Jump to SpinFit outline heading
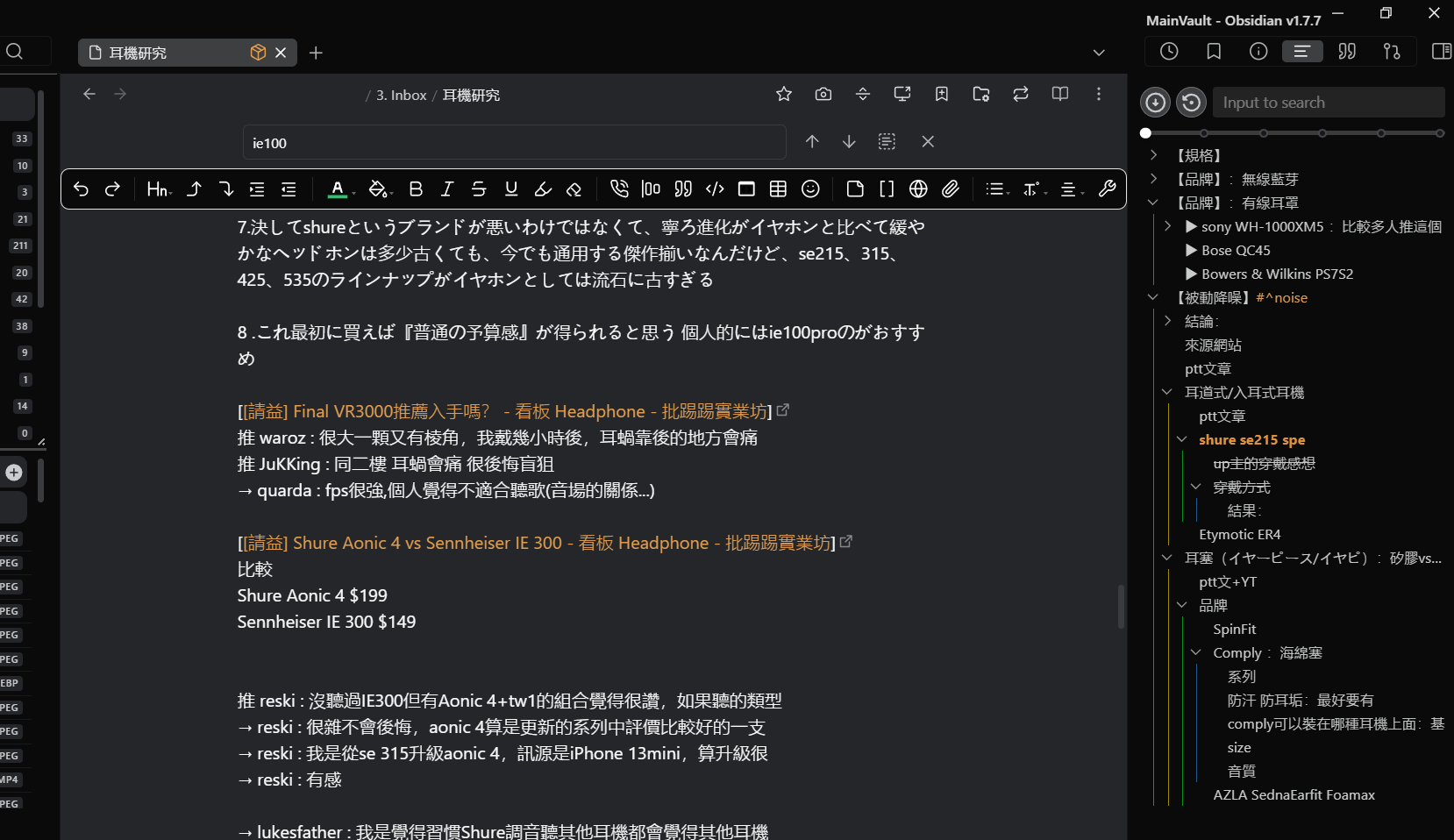The image size is (1454, 840). pos(1234,629)
